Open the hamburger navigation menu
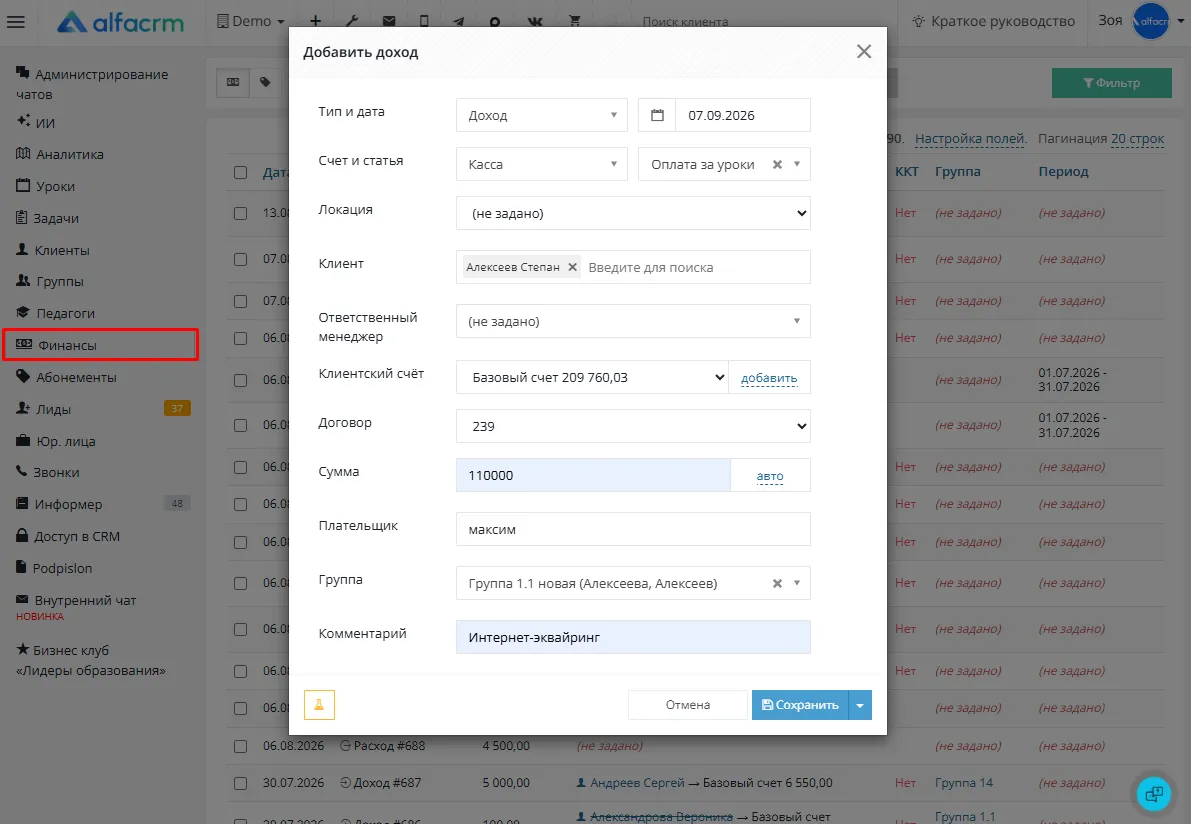The height and width of the screenshot is (824, 1191). tap(16, 22)
